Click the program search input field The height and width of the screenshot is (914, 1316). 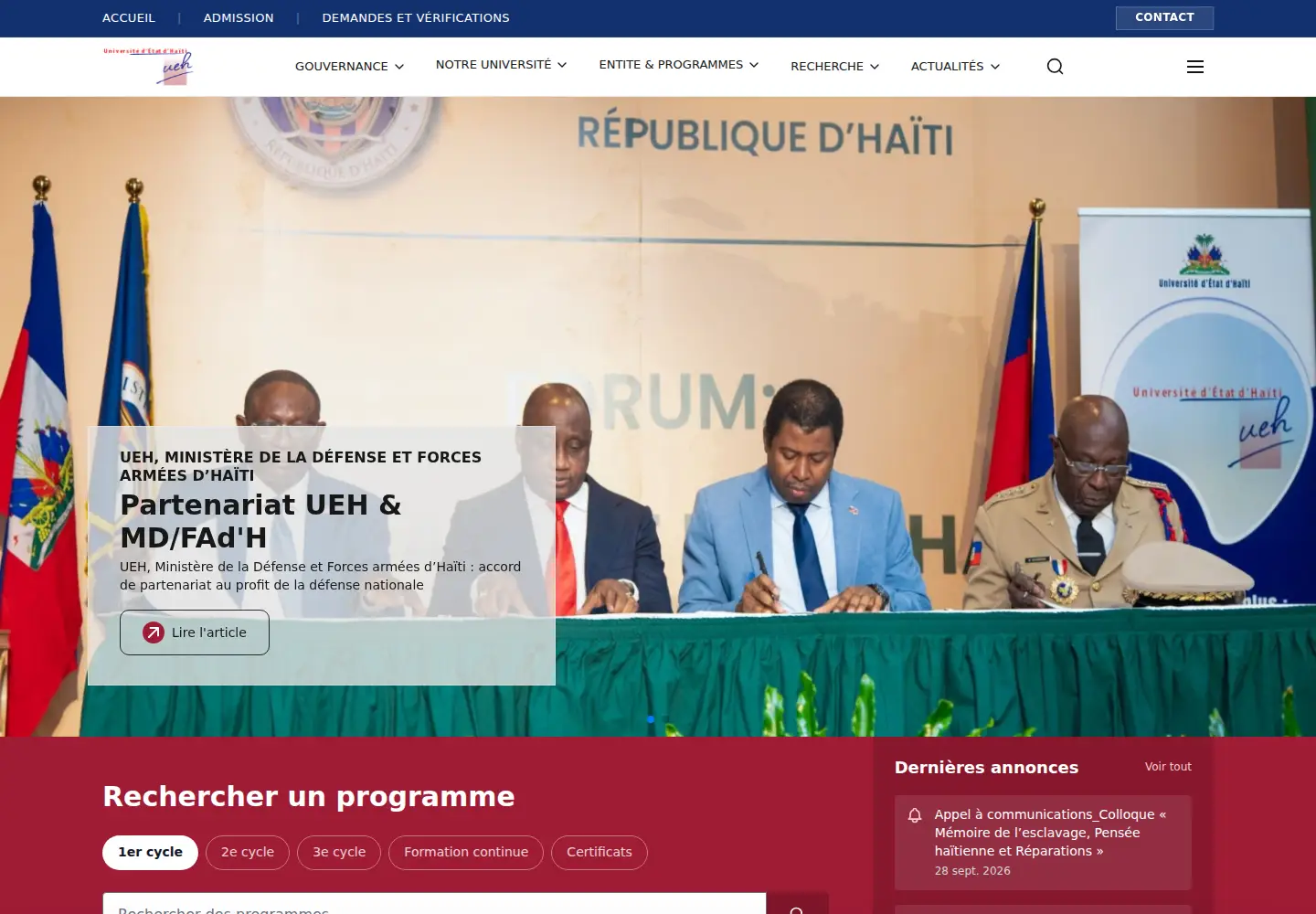(434, 904)
